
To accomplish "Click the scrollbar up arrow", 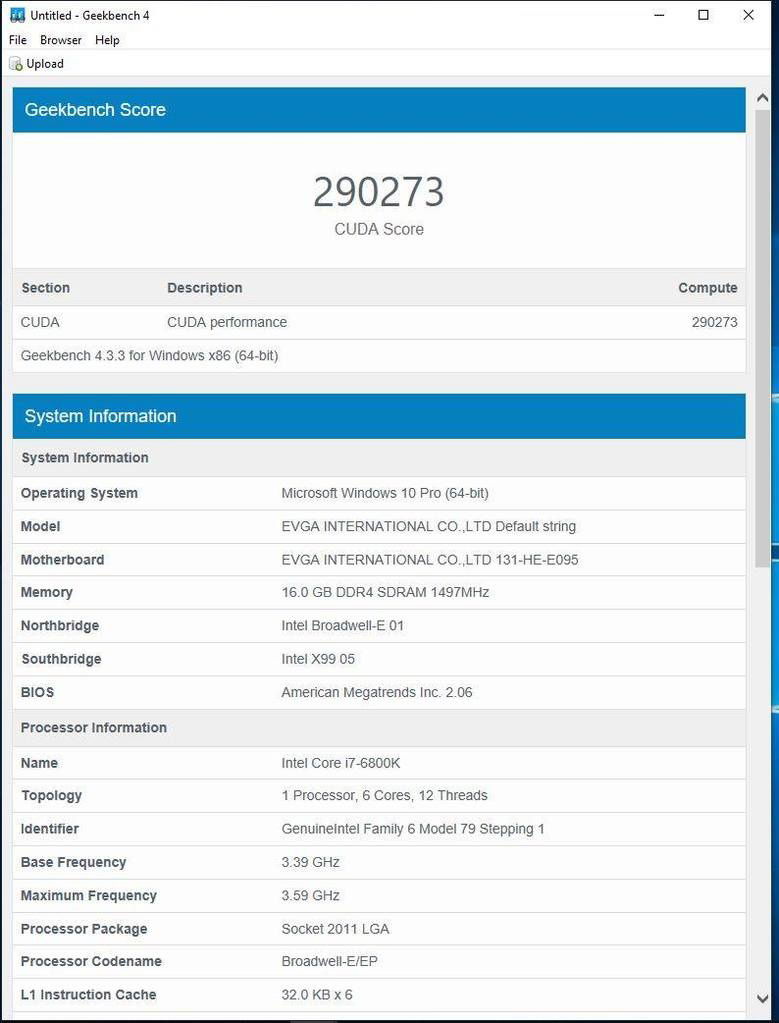I will tap(763, 98).
